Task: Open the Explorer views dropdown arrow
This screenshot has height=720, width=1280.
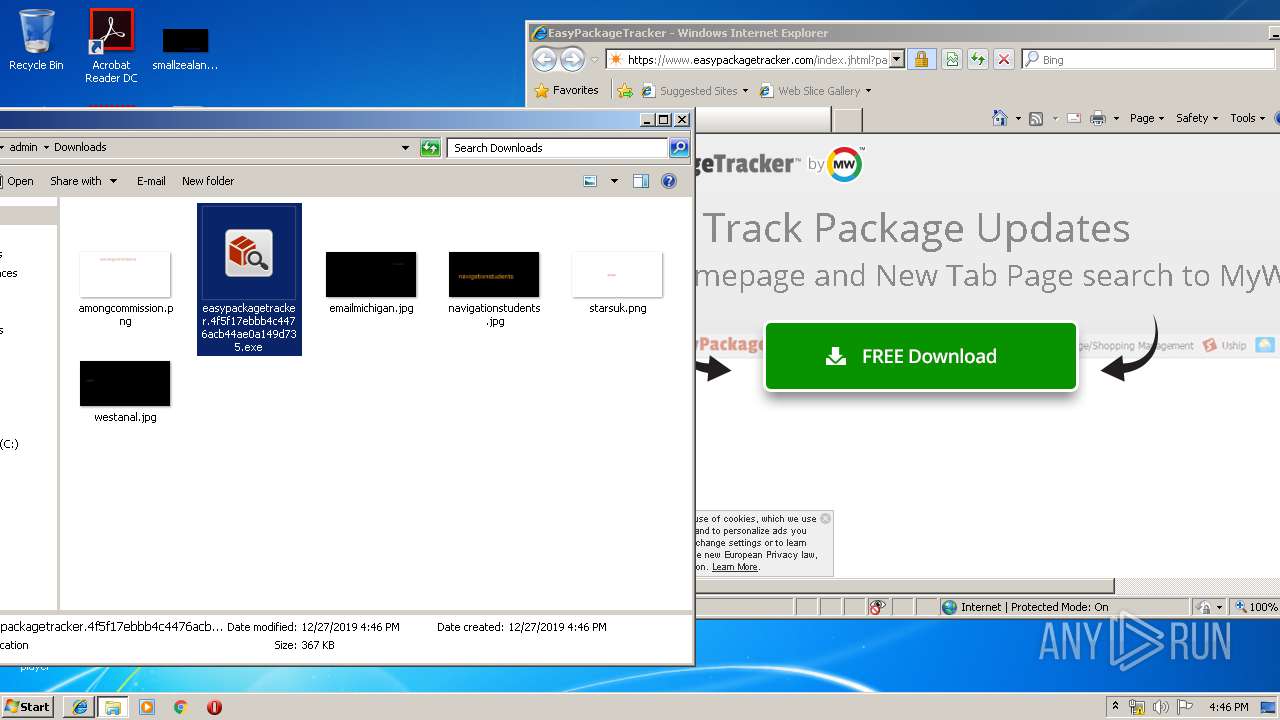Action: 614,181
